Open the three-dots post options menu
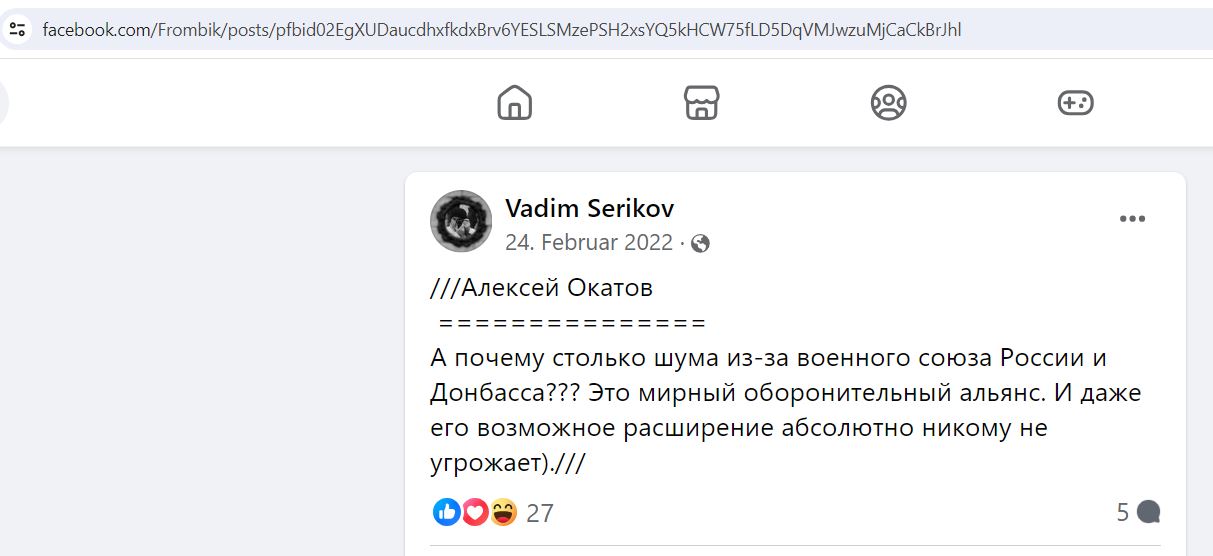Viewport: 1213px width, 556px height. [1132, 219]
